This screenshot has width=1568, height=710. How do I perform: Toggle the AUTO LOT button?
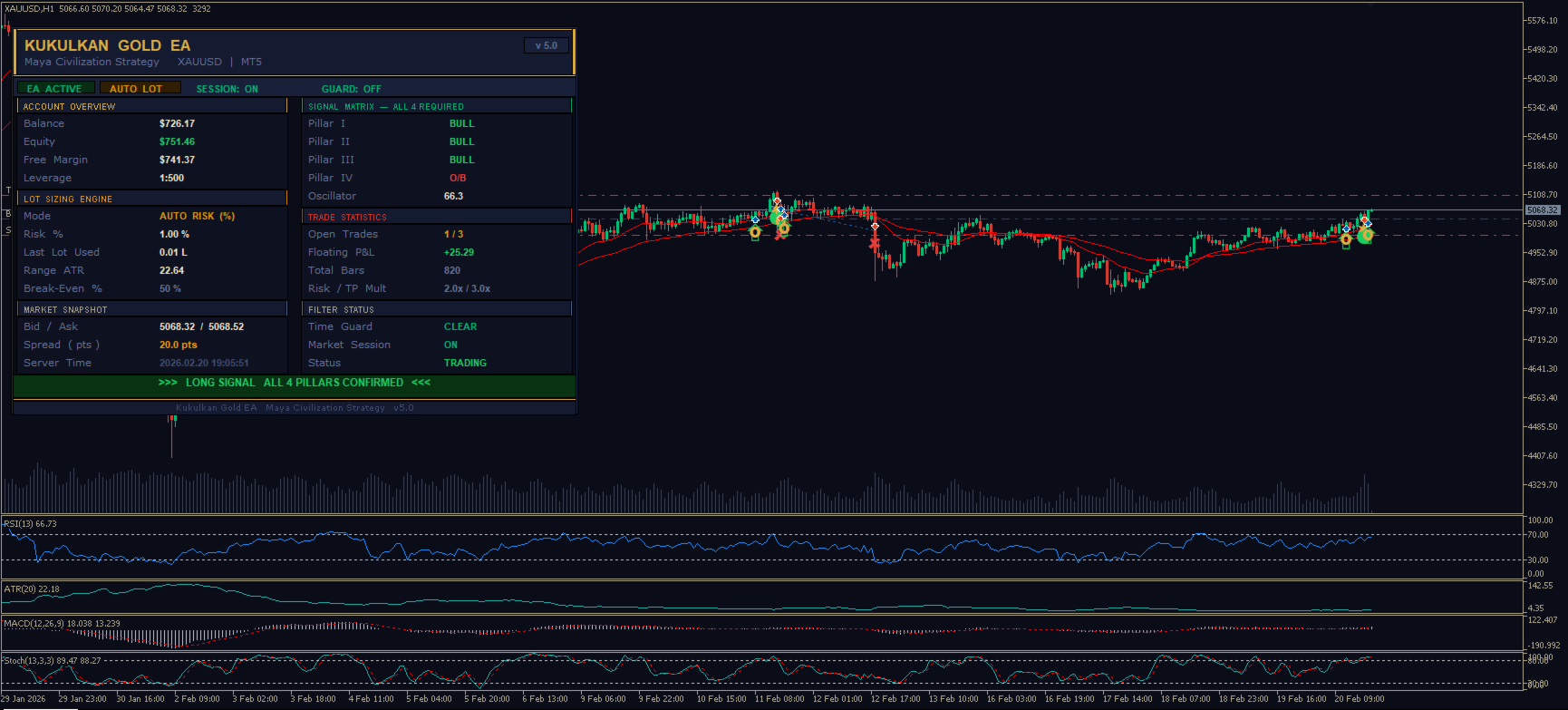[x=140, y=89]
